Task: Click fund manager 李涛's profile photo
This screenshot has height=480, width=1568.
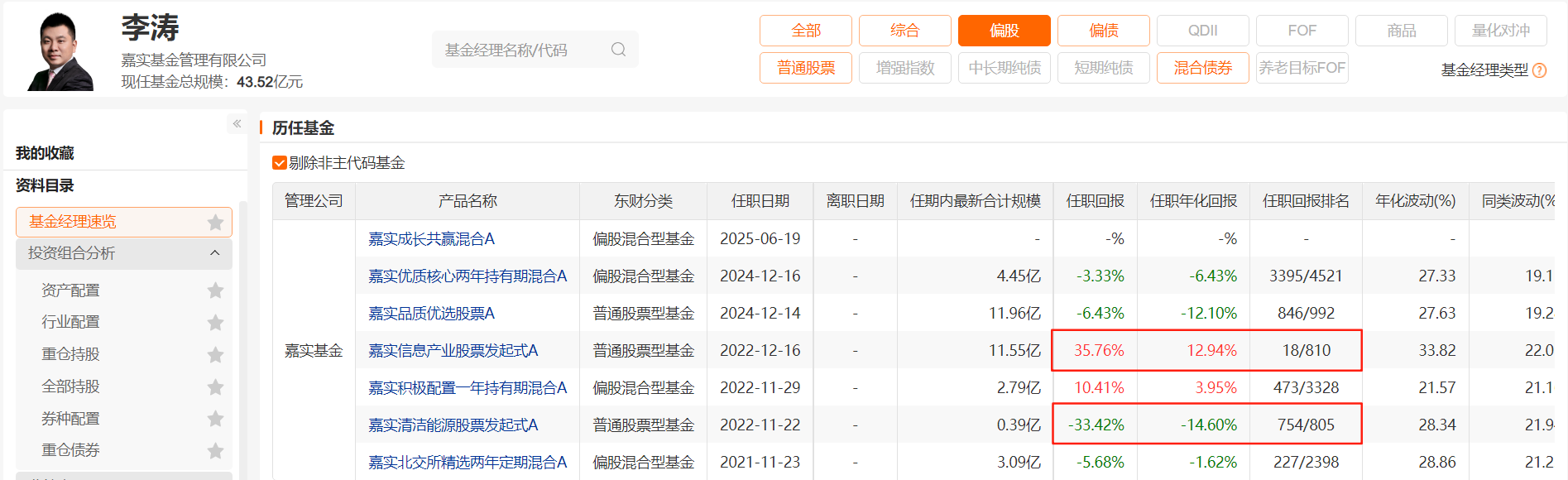Action: tap(60, 51)
